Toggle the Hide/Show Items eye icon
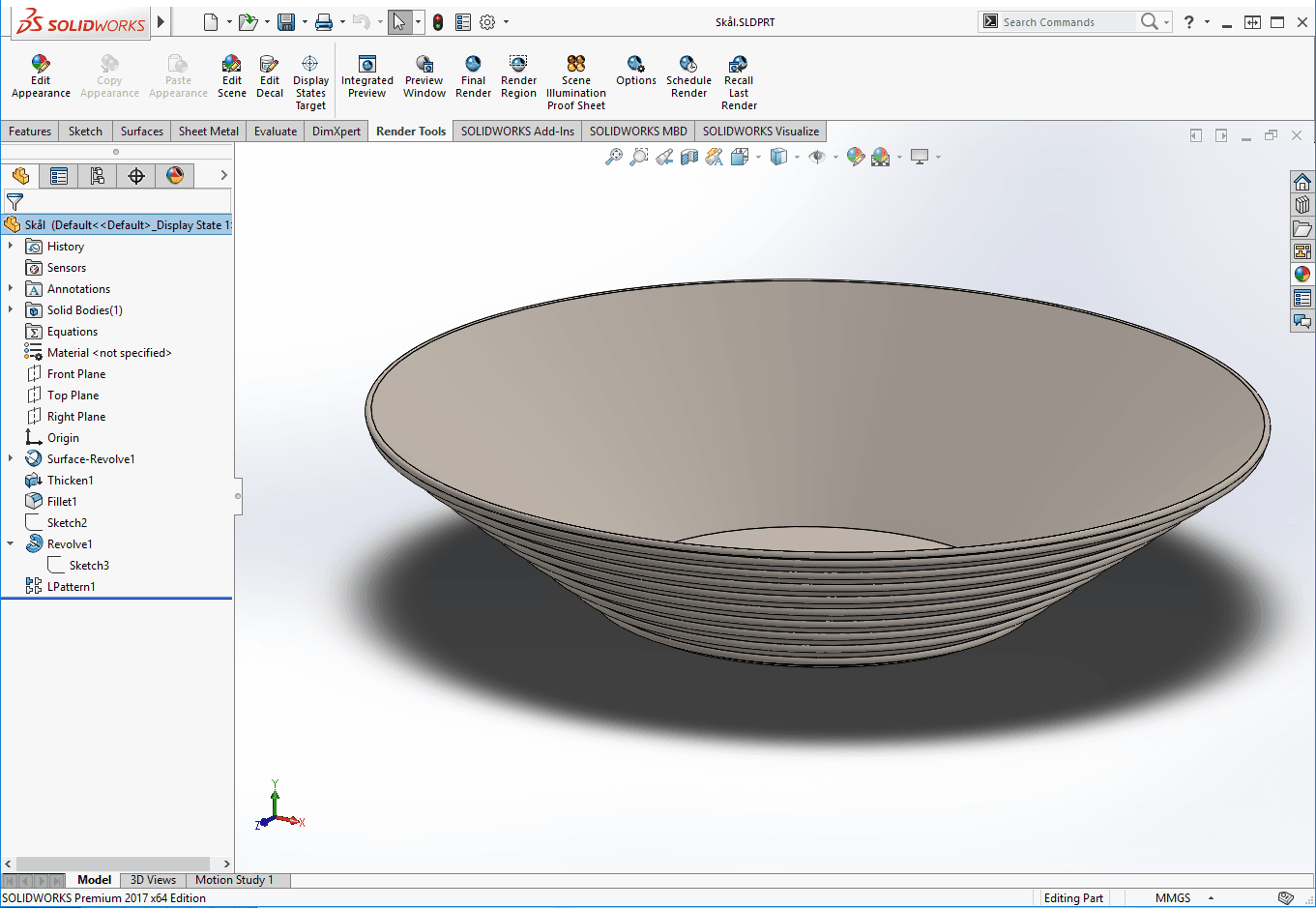1316x908 pixels. 817,157
